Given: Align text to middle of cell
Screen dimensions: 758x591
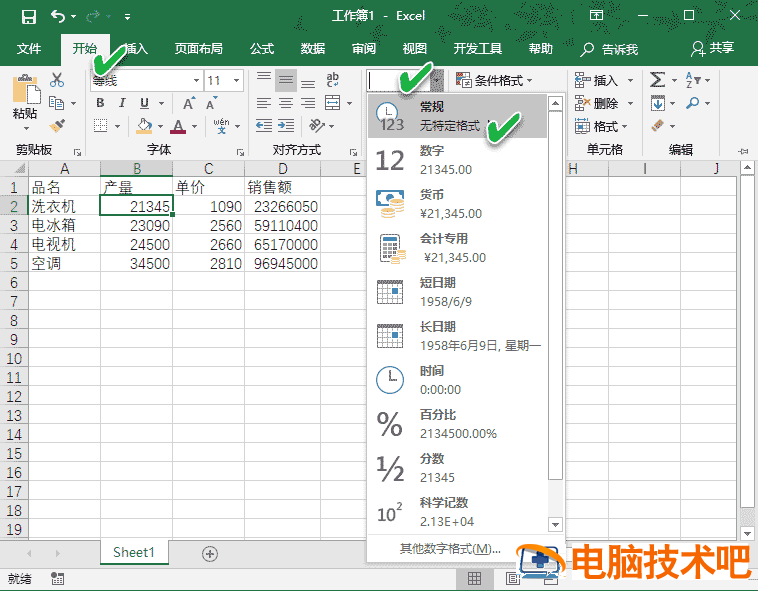Looking at the screenshot, I should click(286, 80).
